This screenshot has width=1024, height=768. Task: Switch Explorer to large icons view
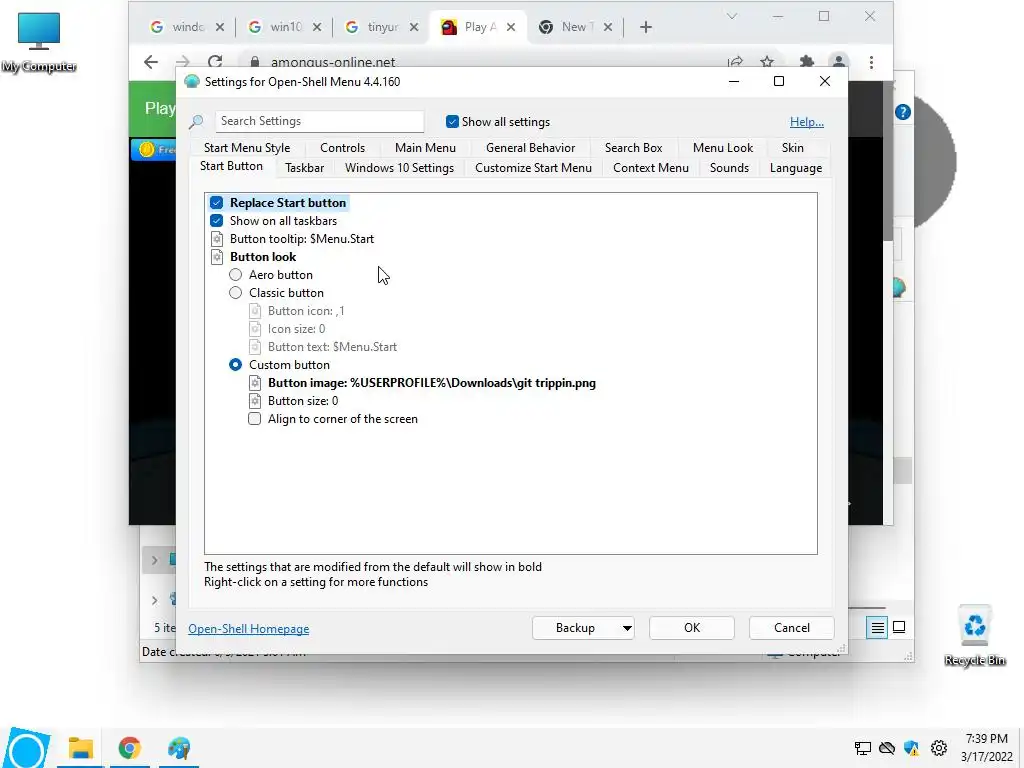(x=899, y=628)
